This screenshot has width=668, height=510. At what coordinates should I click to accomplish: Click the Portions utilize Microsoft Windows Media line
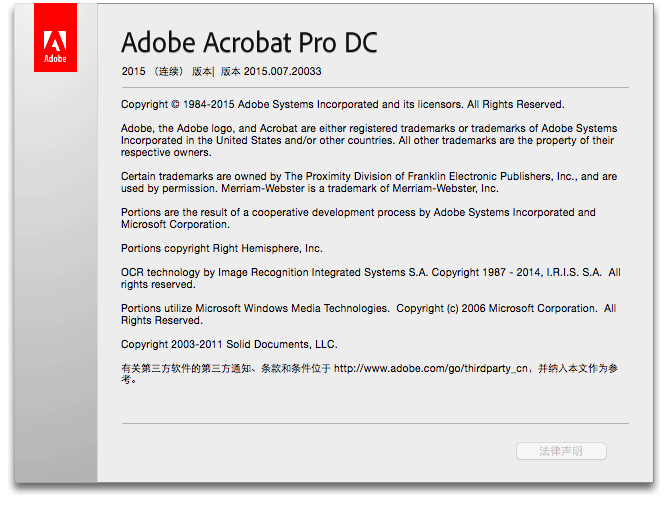(369, 308)
